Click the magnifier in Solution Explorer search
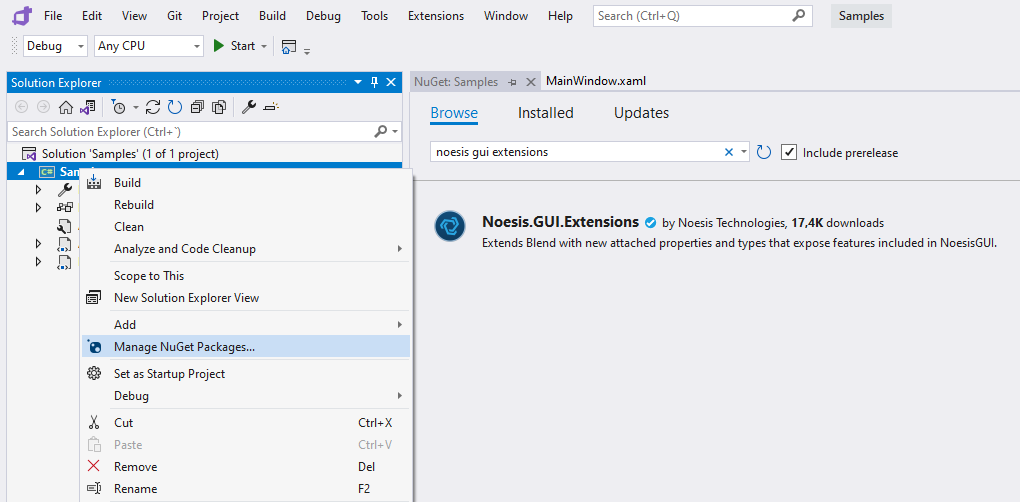Screen dimensions: 1020x502 point(381,131)
